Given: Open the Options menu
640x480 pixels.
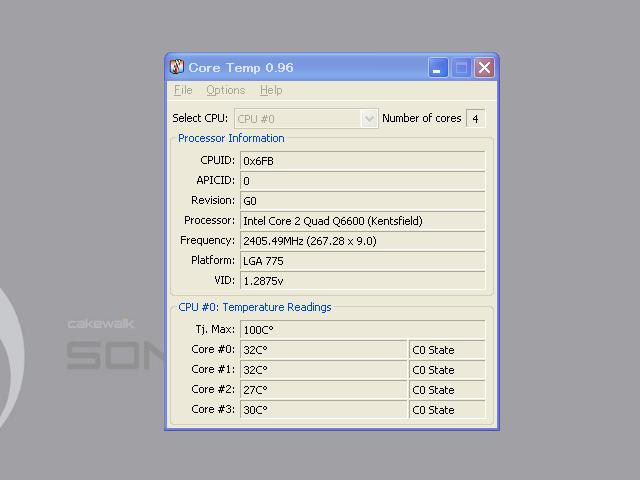Looking at the screenshot, I should click(x=225, y=90).
